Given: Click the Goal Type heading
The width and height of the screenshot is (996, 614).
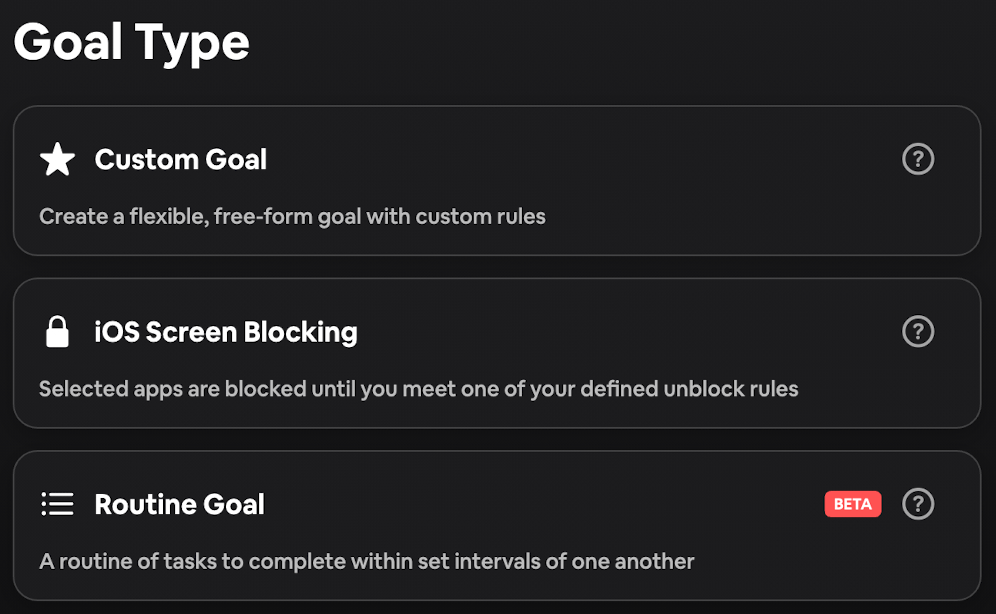Looking at the screenshot, I should [x=131, y=41].
